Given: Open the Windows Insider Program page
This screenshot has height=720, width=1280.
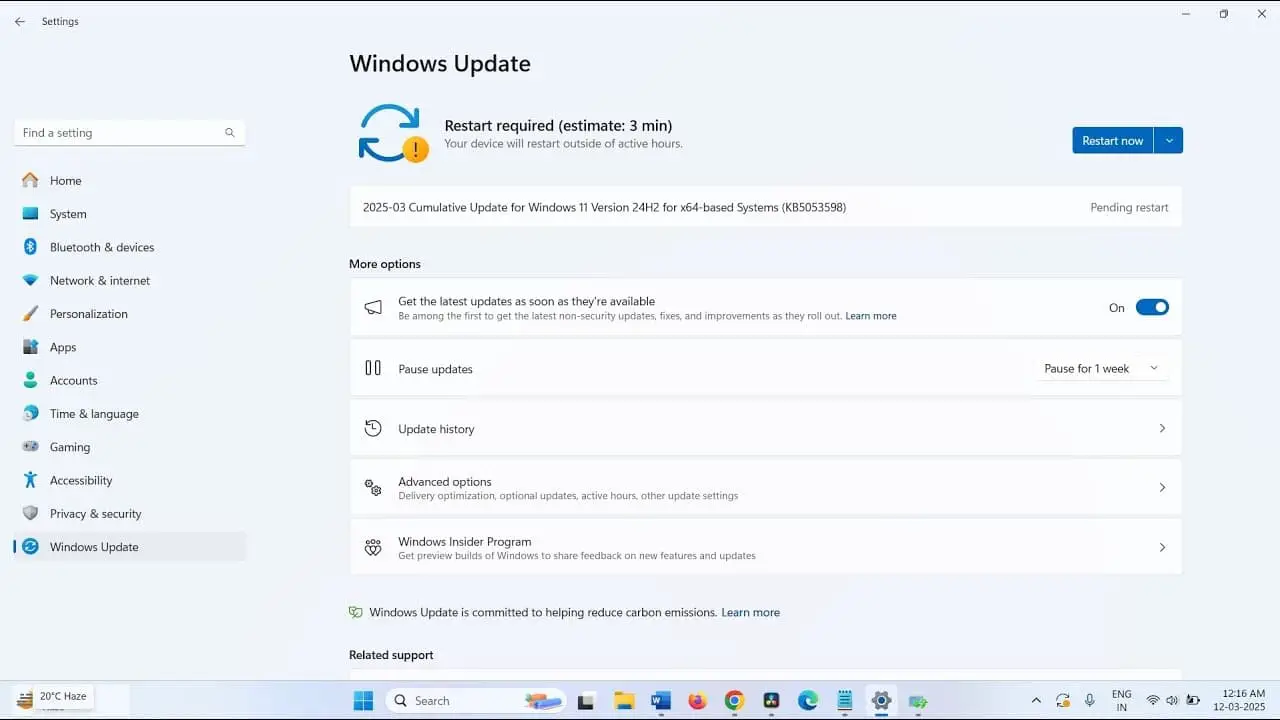Looking at the screenshot, I should [766, 548].
